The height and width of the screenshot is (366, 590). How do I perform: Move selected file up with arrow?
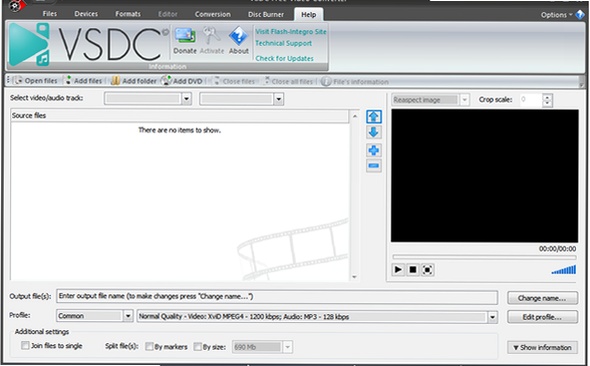click(374, 116)
